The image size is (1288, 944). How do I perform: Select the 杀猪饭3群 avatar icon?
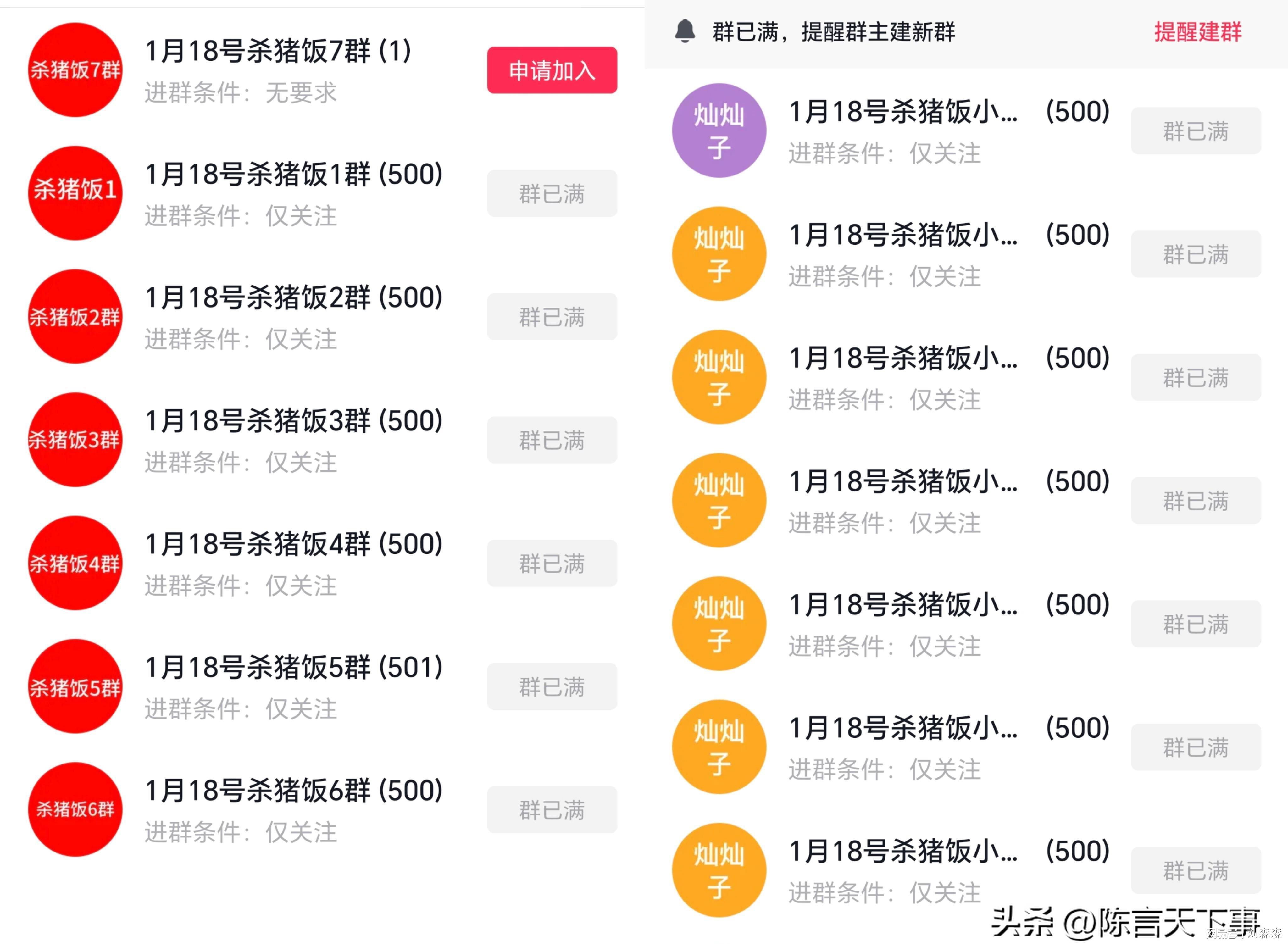[75, 439]
